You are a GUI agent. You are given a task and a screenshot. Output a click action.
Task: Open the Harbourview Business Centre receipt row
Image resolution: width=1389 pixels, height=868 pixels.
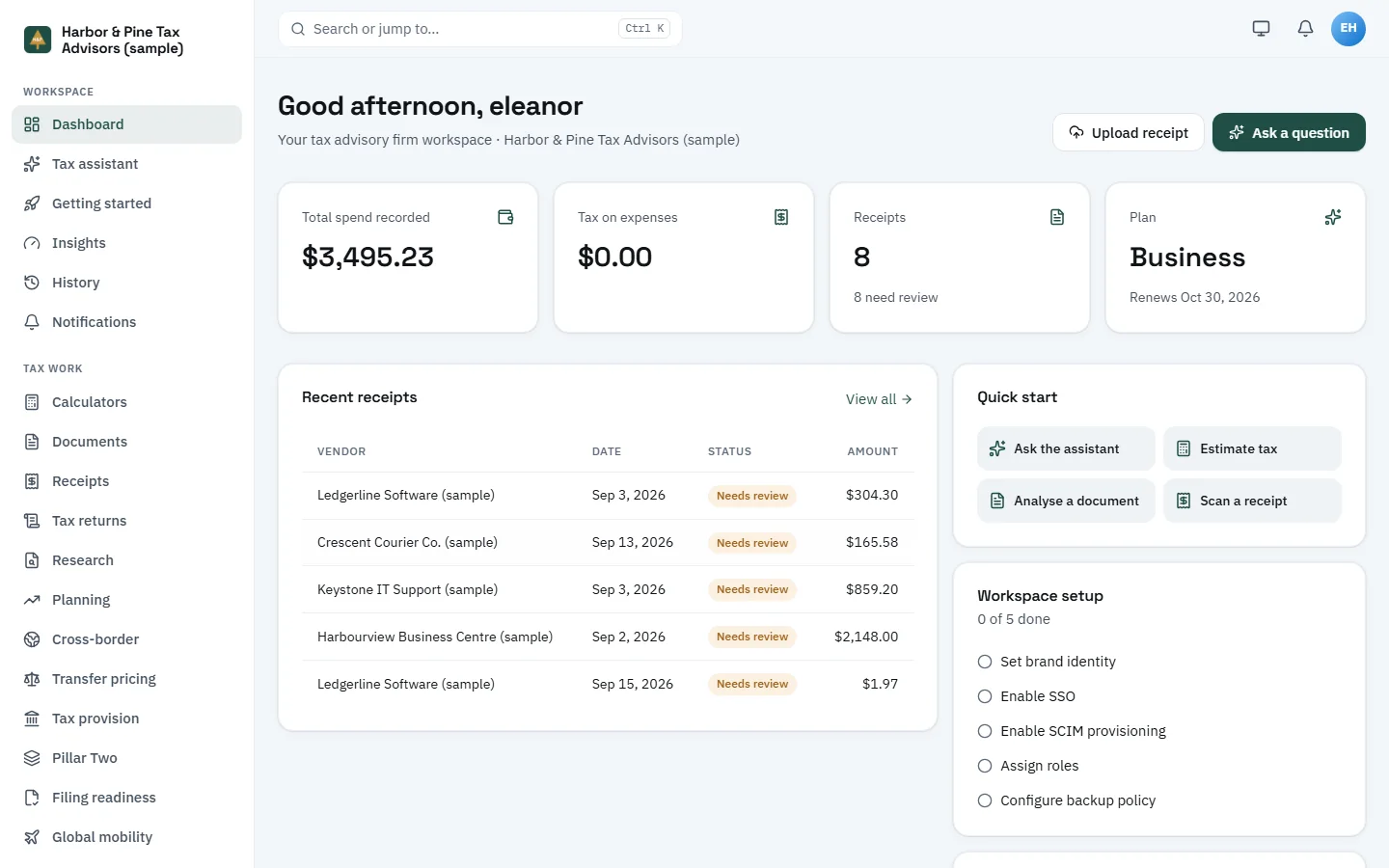(608, 637)
